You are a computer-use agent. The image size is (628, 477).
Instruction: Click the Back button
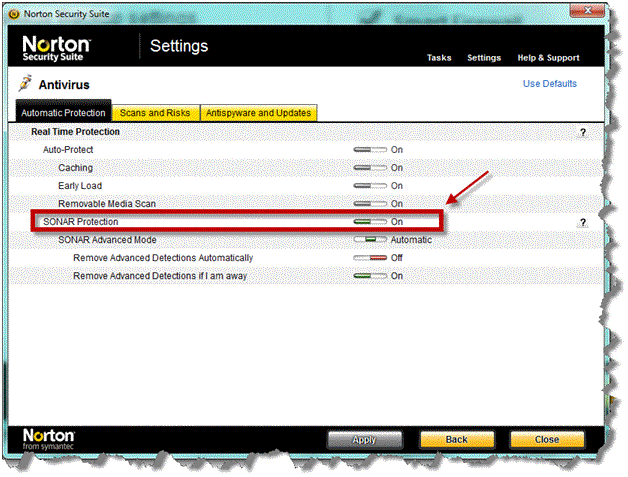(457, 439)
